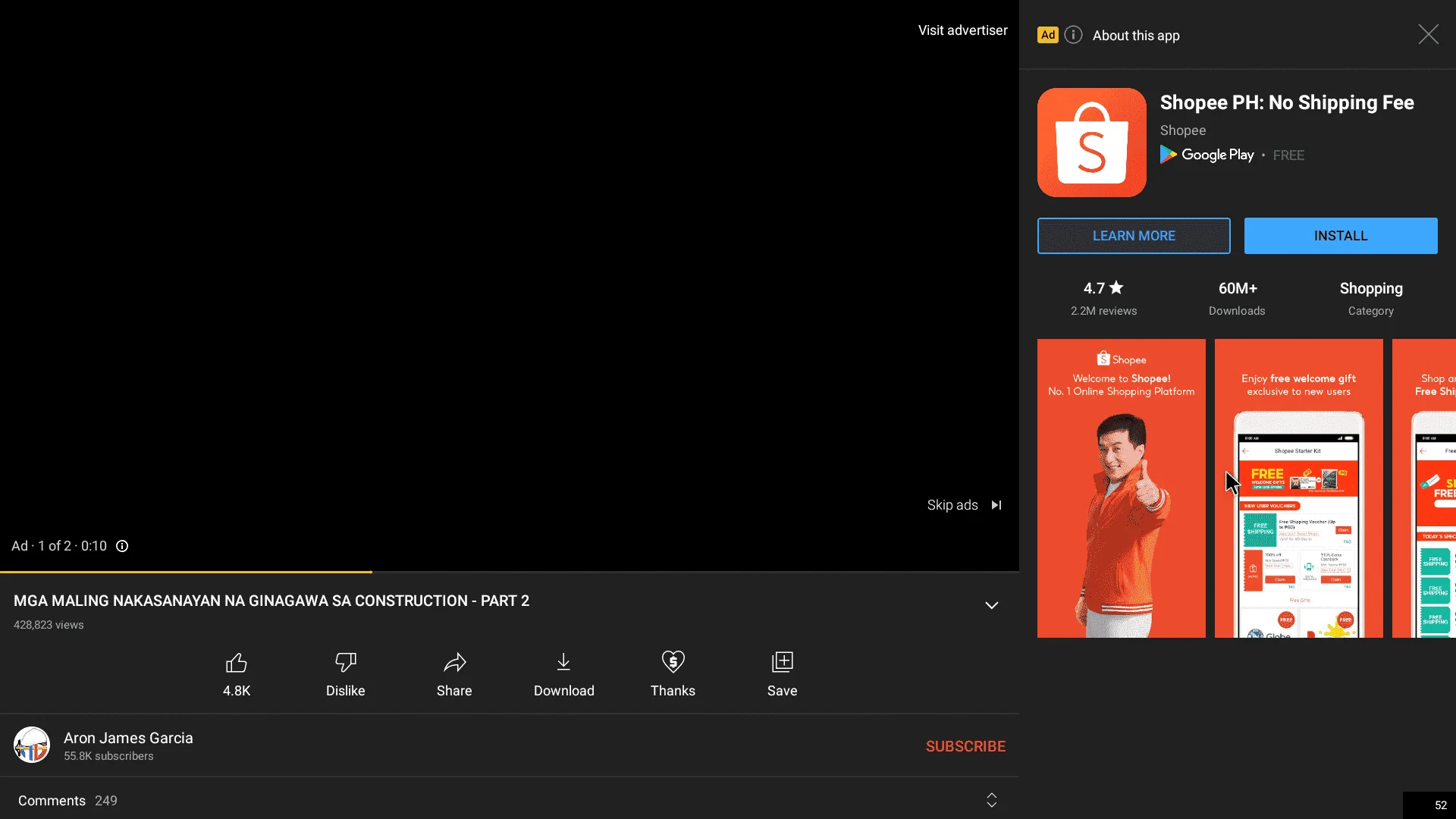The height and width of the screenshot is (819, 1456).
Task: Open the Aron James Garcia channel name
Action: [x=128, y=738]
